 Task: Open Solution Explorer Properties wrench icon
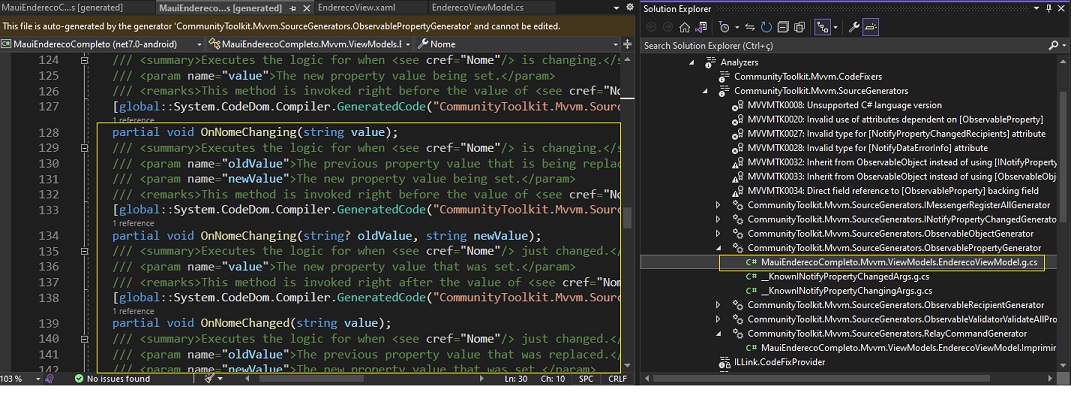pyautogui.click(x=854, y=27)
